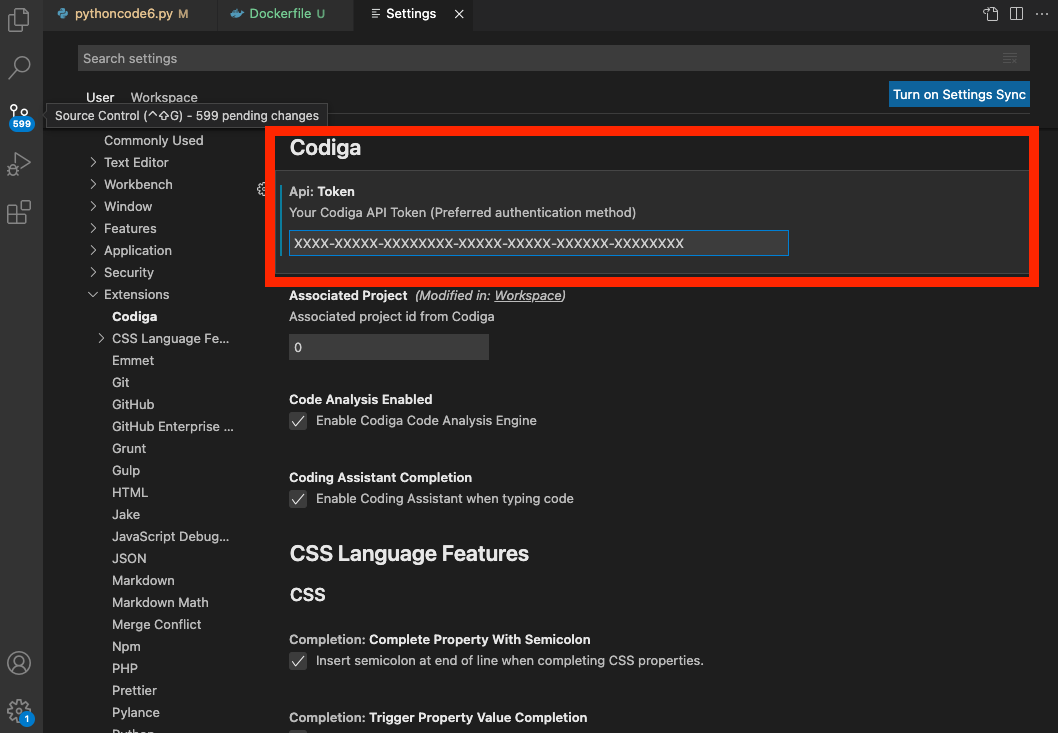Clear settings search filter icon
The height and width of the screenshot is (733, 1058).
pyautogui.click(x=1010, y=59)
